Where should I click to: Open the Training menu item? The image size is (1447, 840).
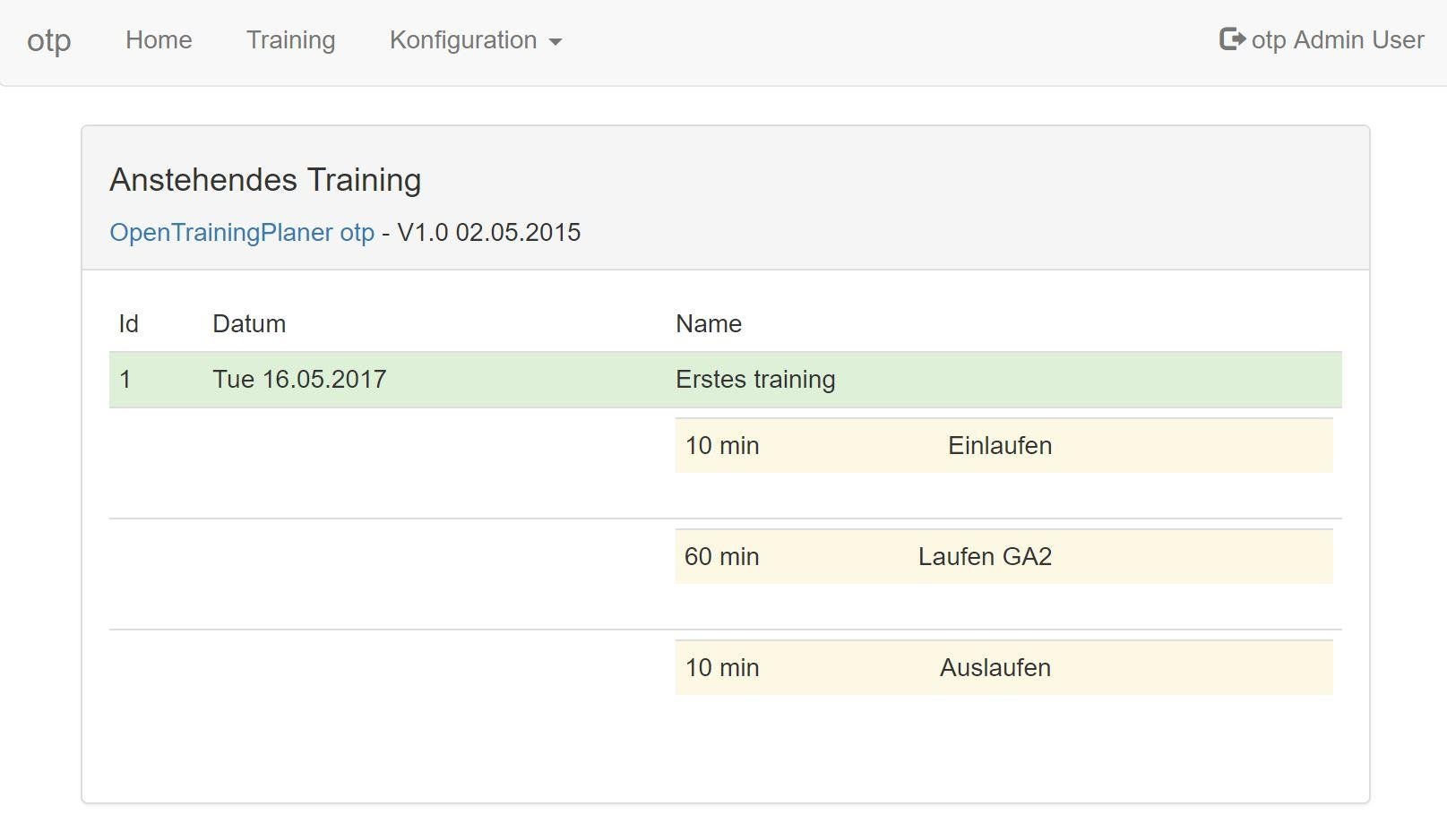290,39
